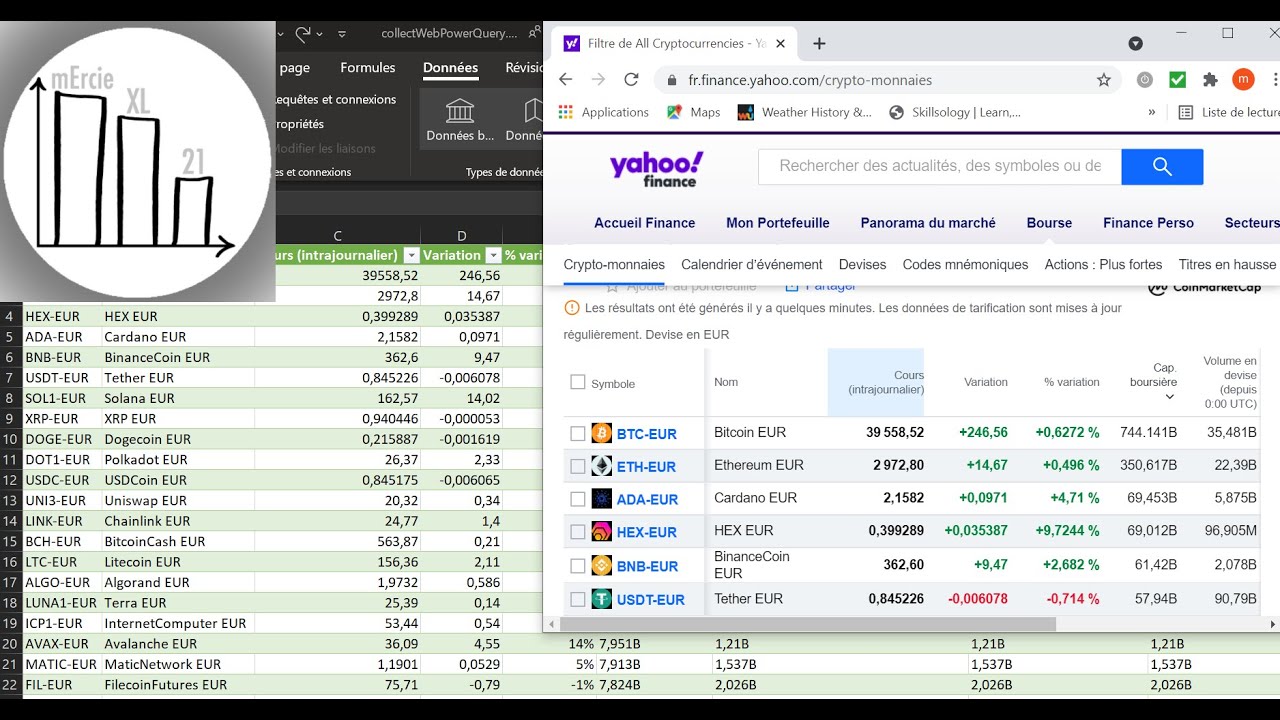
Task: Open Excel Quick Access Toolbar customize dropdown
Action: click(342, 33)
